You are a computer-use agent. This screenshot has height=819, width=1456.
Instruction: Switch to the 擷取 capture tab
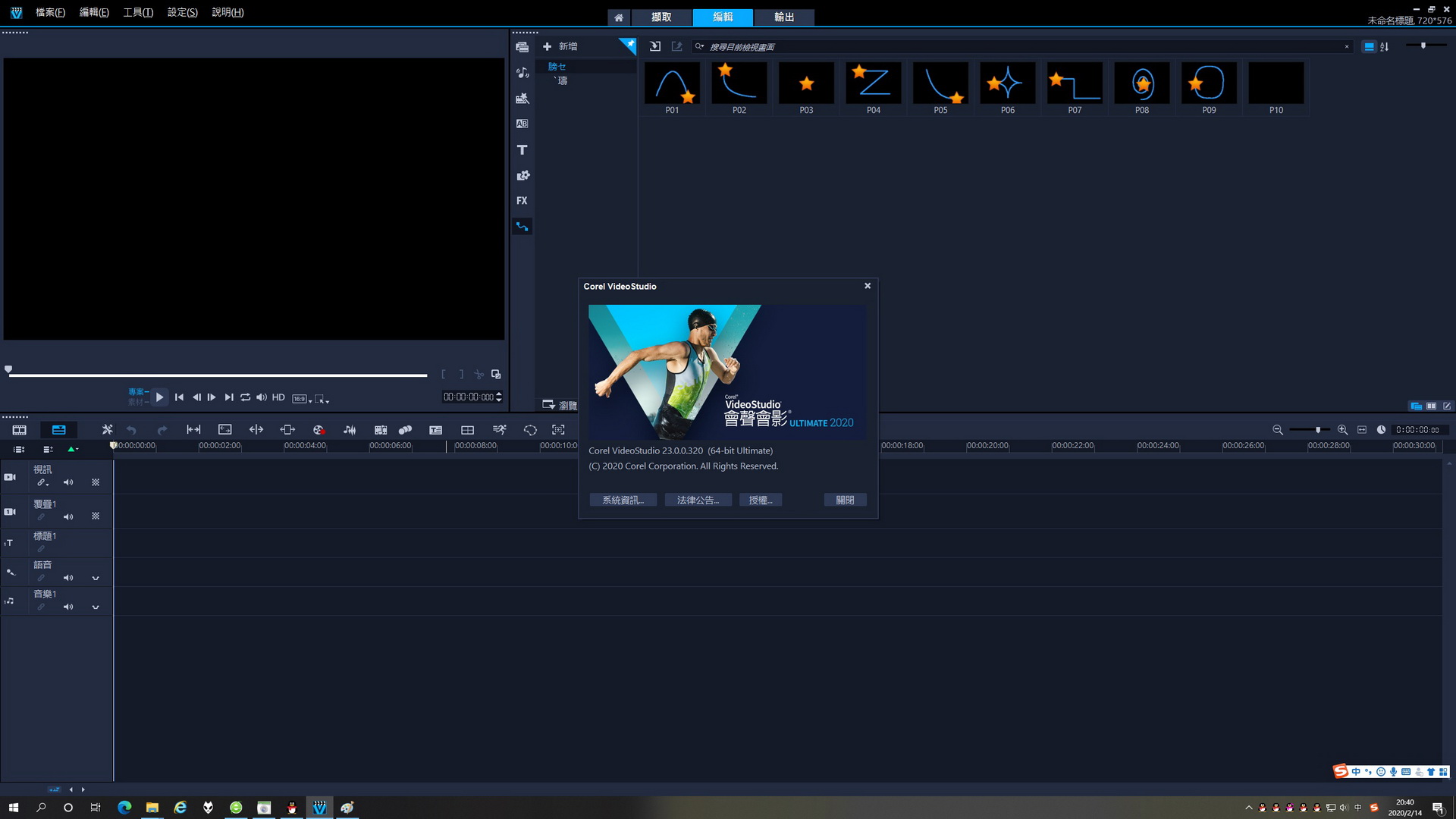point(661,17)
